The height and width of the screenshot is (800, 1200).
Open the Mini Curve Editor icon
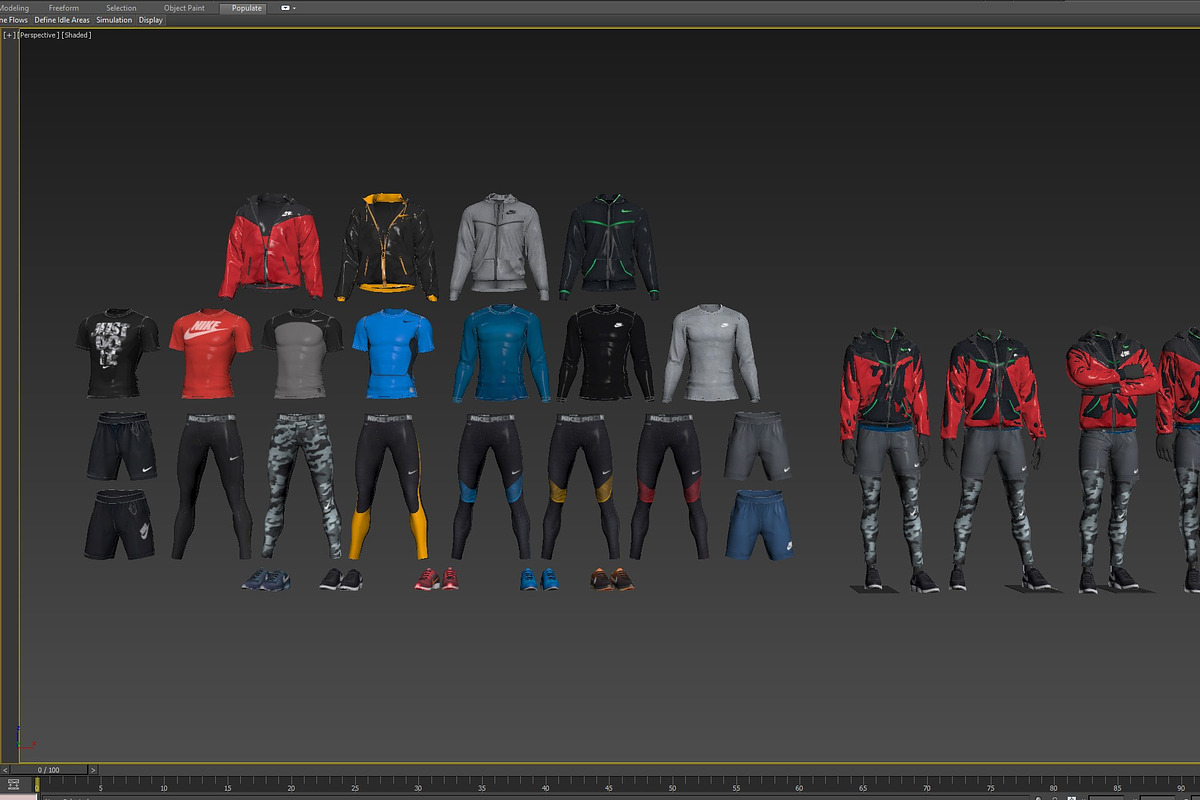coord(13,786)
